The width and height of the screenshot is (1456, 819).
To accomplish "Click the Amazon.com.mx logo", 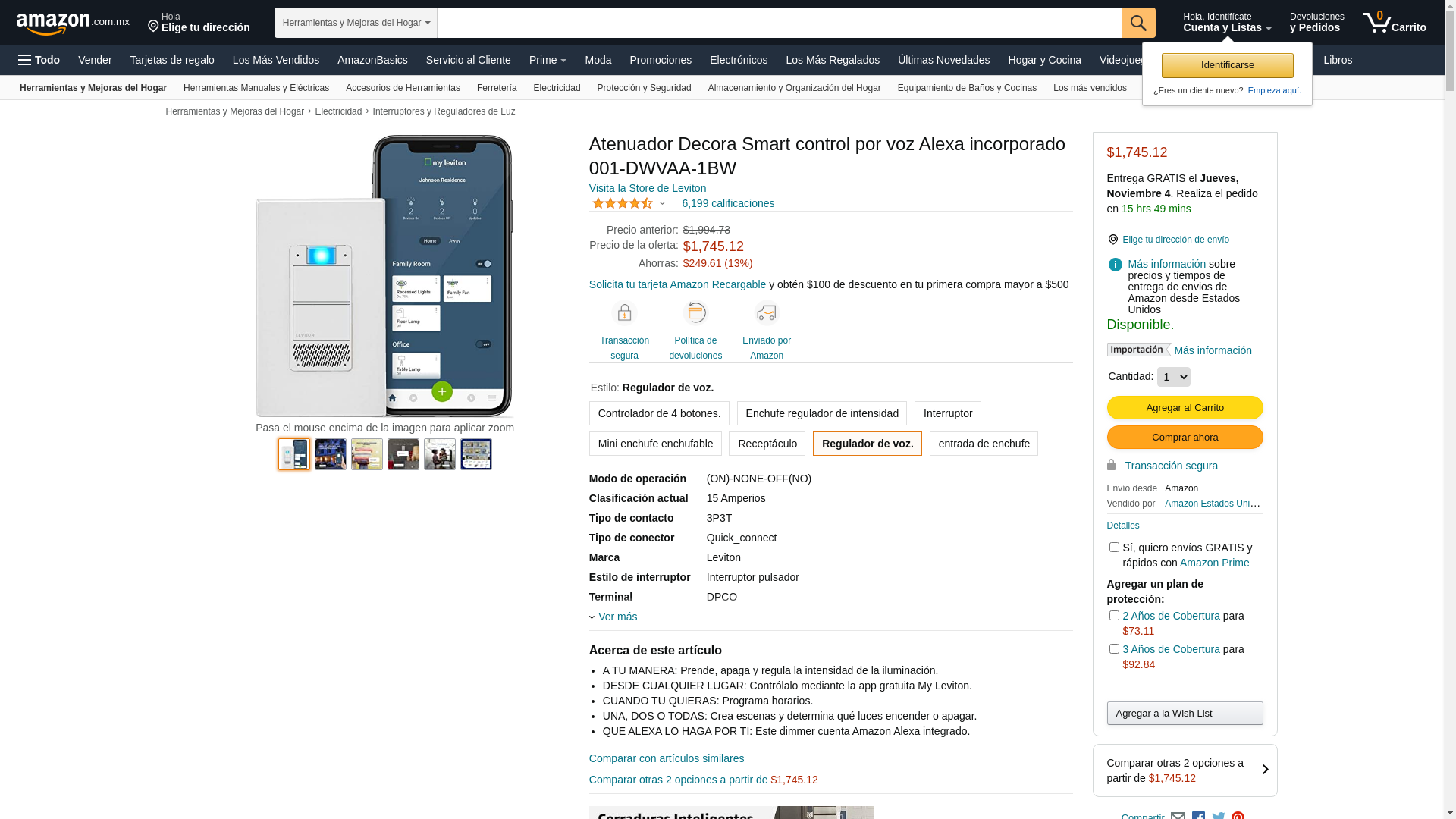I will (x=72, y=23).
